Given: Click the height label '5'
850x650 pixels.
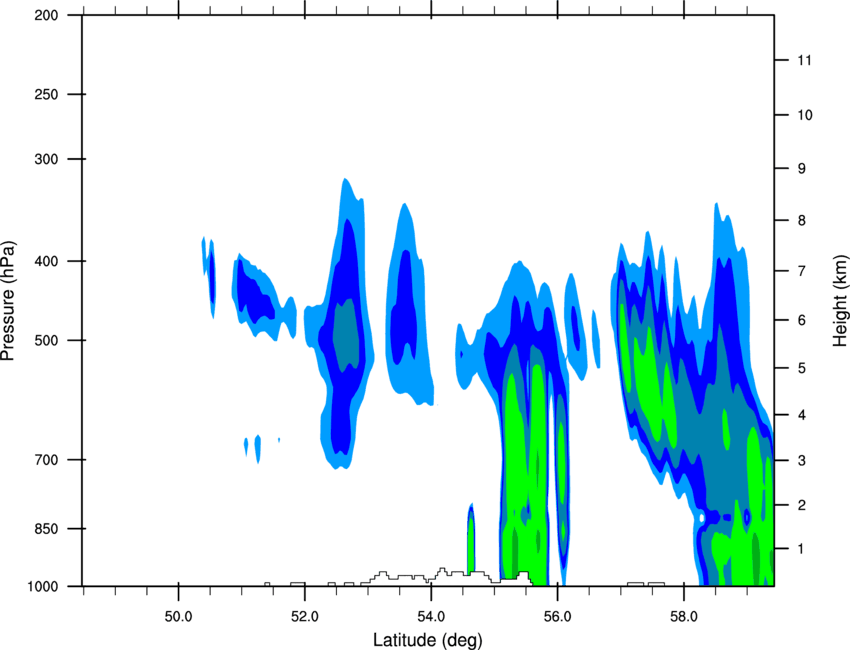Looking at the screenshot, I should [x=802, y=369].
